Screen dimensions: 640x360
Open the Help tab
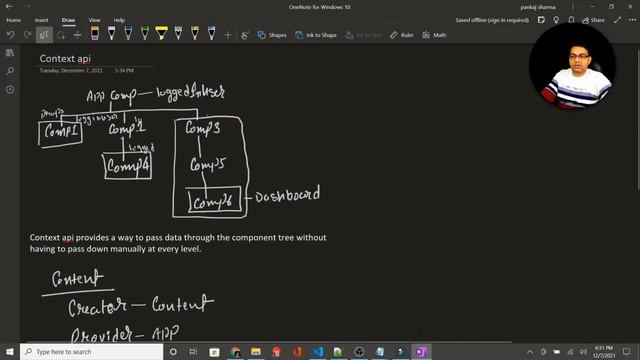coord(119,20)
